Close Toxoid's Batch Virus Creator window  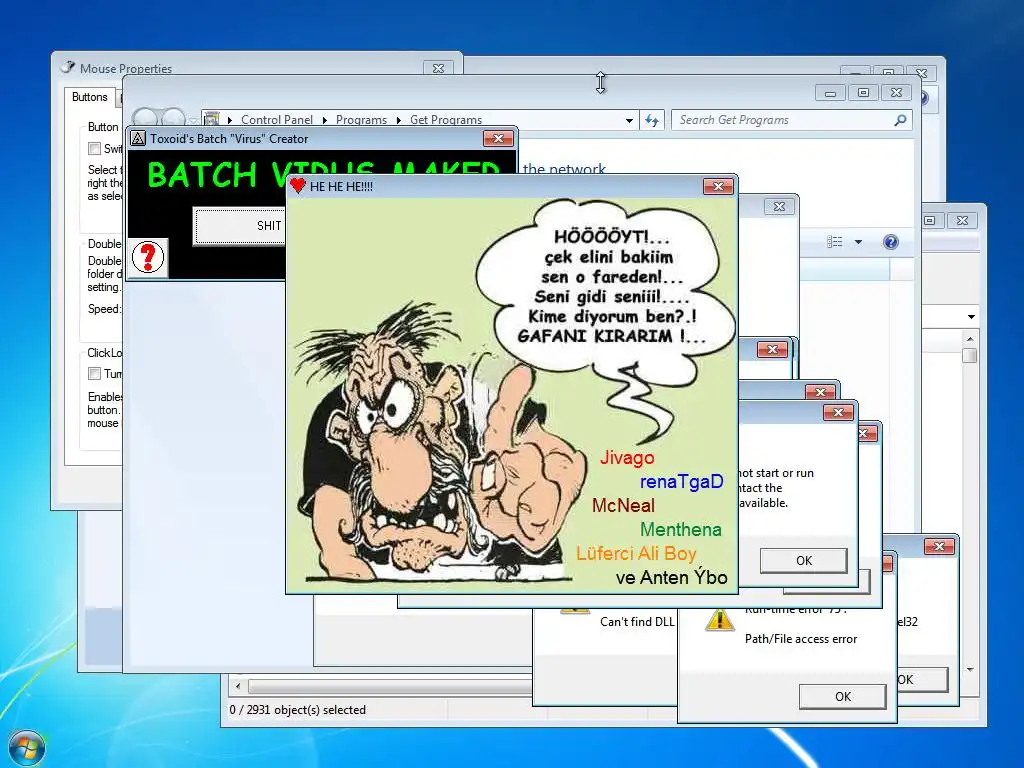coord(498,138)
